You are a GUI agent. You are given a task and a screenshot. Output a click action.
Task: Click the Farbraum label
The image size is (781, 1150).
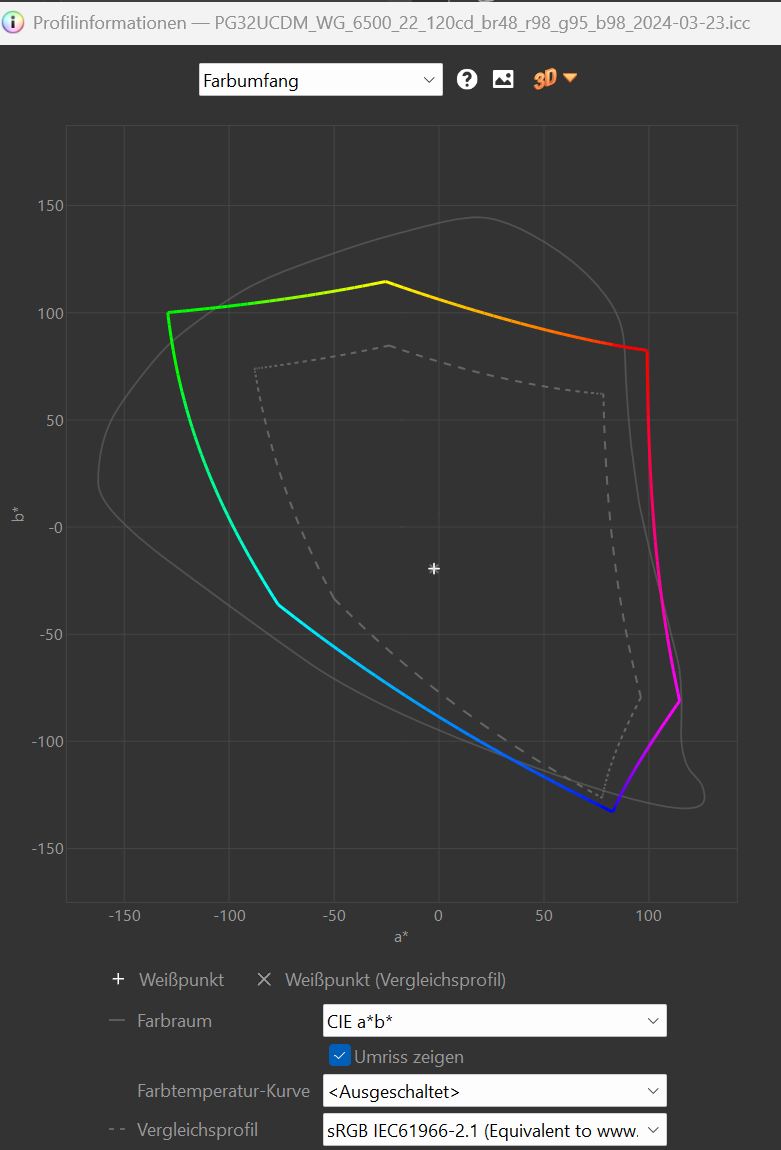point(175,1021)
